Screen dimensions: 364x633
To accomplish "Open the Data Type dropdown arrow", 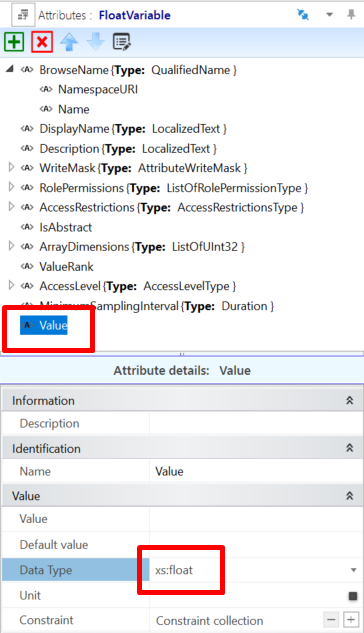I will (354, 570).
